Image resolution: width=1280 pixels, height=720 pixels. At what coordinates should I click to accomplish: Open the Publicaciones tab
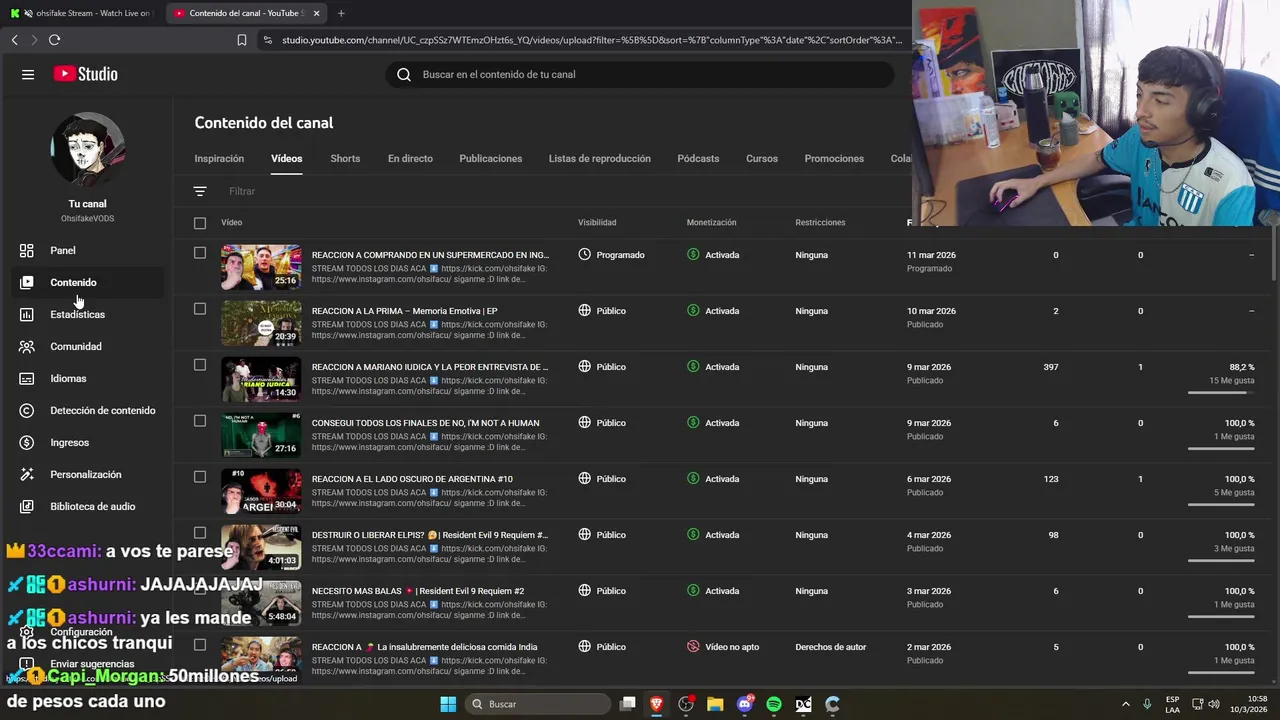pos(490,158)
